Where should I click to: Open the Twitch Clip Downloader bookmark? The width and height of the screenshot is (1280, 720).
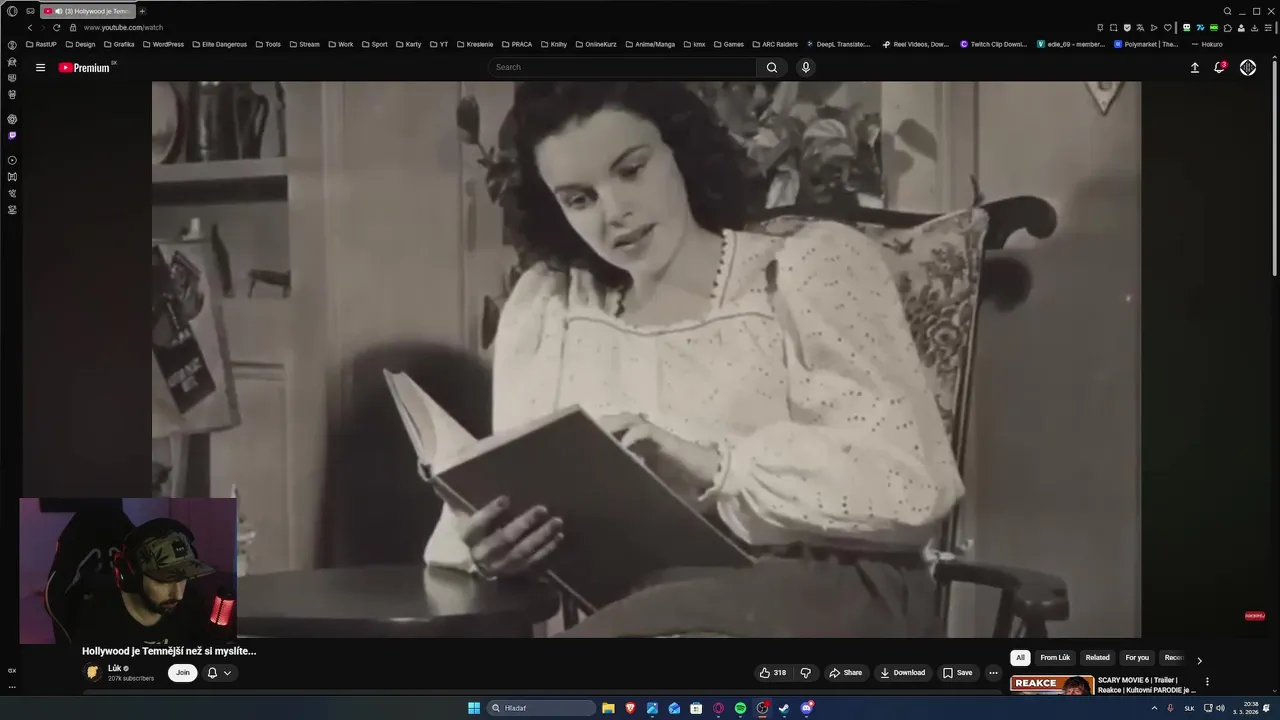[993, 44]
